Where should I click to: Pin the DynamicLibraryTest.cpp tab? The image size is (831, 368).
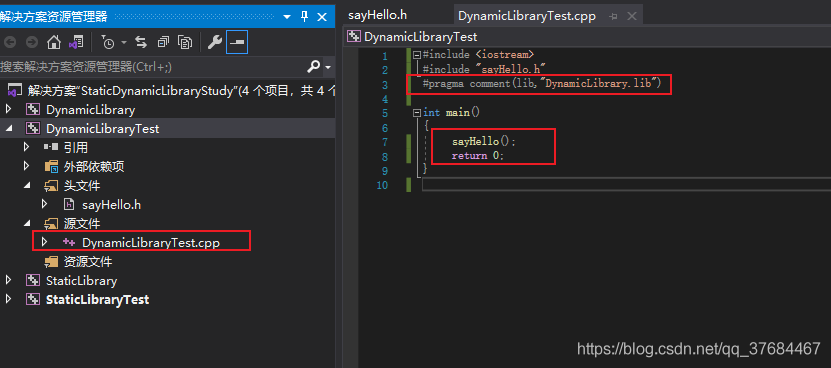(613, 16)
